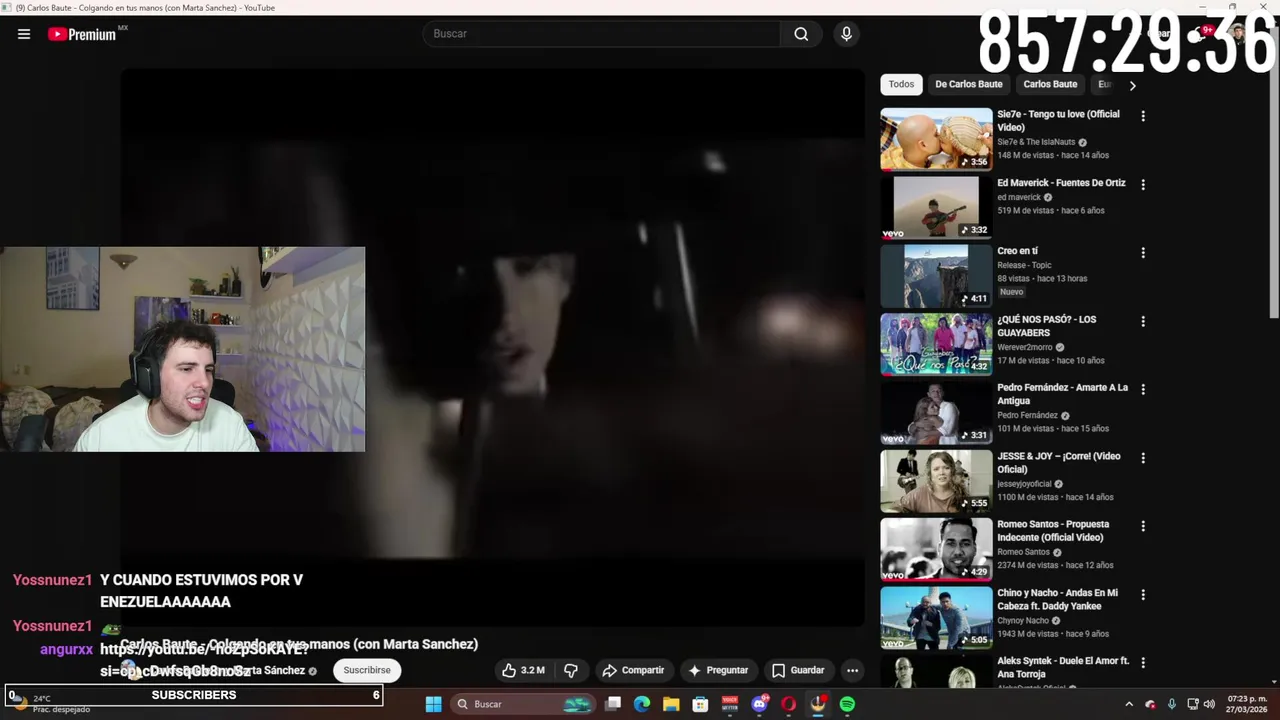The width and height of the screenshot is (1280, 720).
Task: Open options menu for JESSE & JOY video
Action: pos(1143,458)
